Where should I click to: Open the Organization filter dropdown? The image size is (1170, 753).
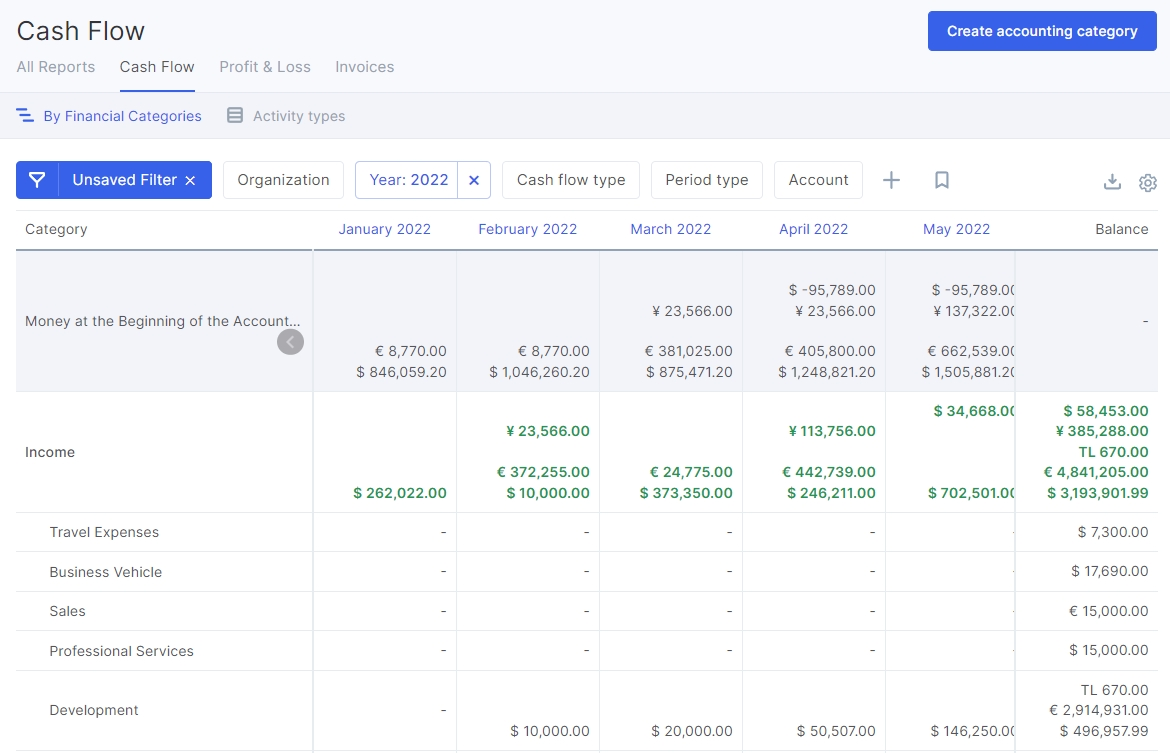tap(283, 180)
